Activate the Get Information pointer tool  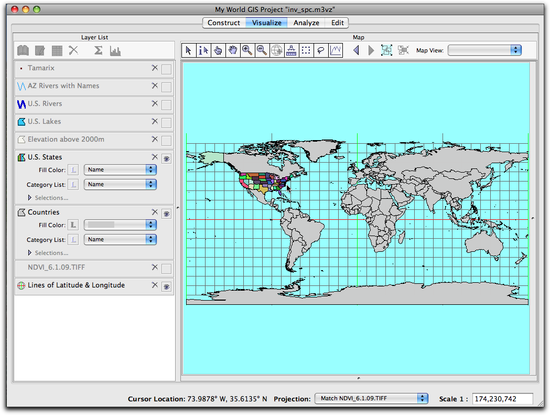[x=203, y=51]
